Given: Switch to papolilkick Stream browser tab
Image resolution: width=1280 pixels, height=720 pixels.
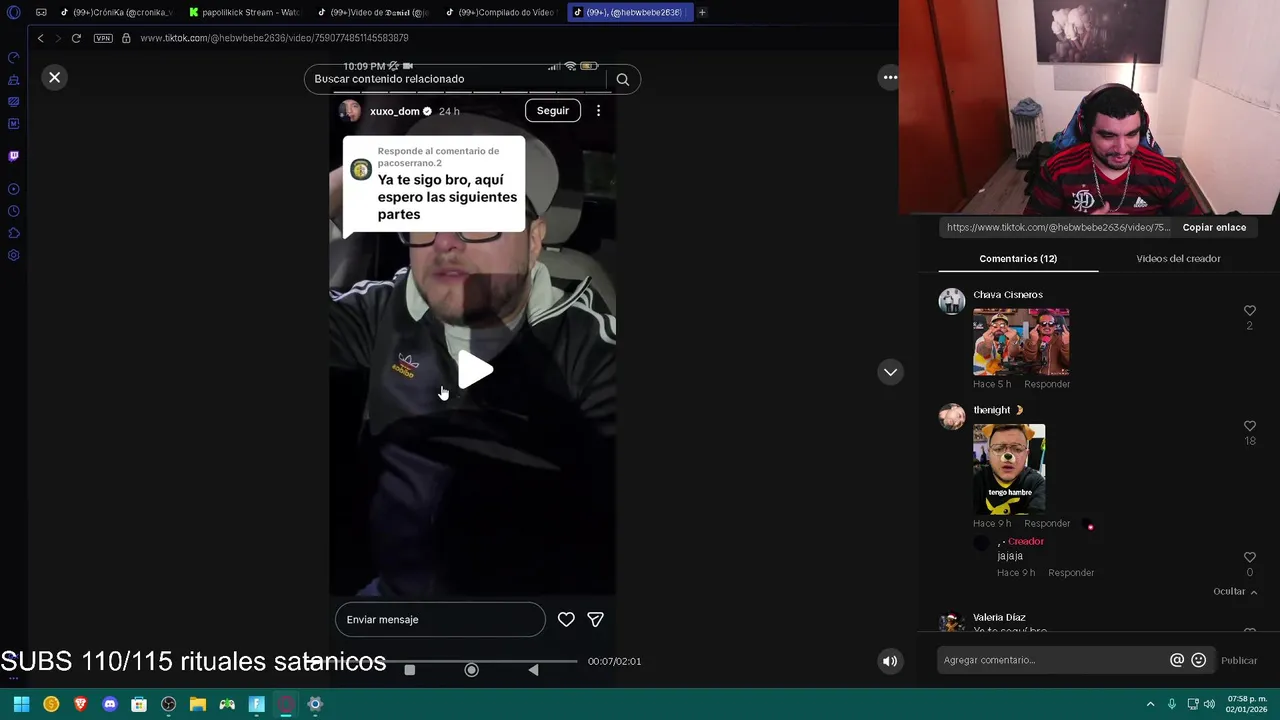Looking at the screenshot, I should (244, 12).
